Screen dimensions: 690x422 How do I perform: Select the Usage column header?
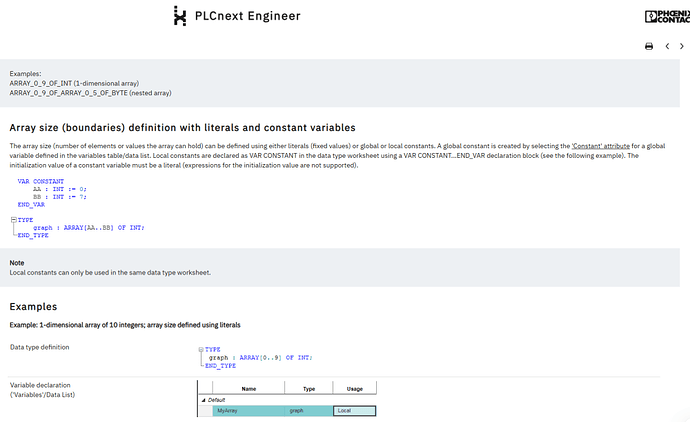[x=355, y=389]
